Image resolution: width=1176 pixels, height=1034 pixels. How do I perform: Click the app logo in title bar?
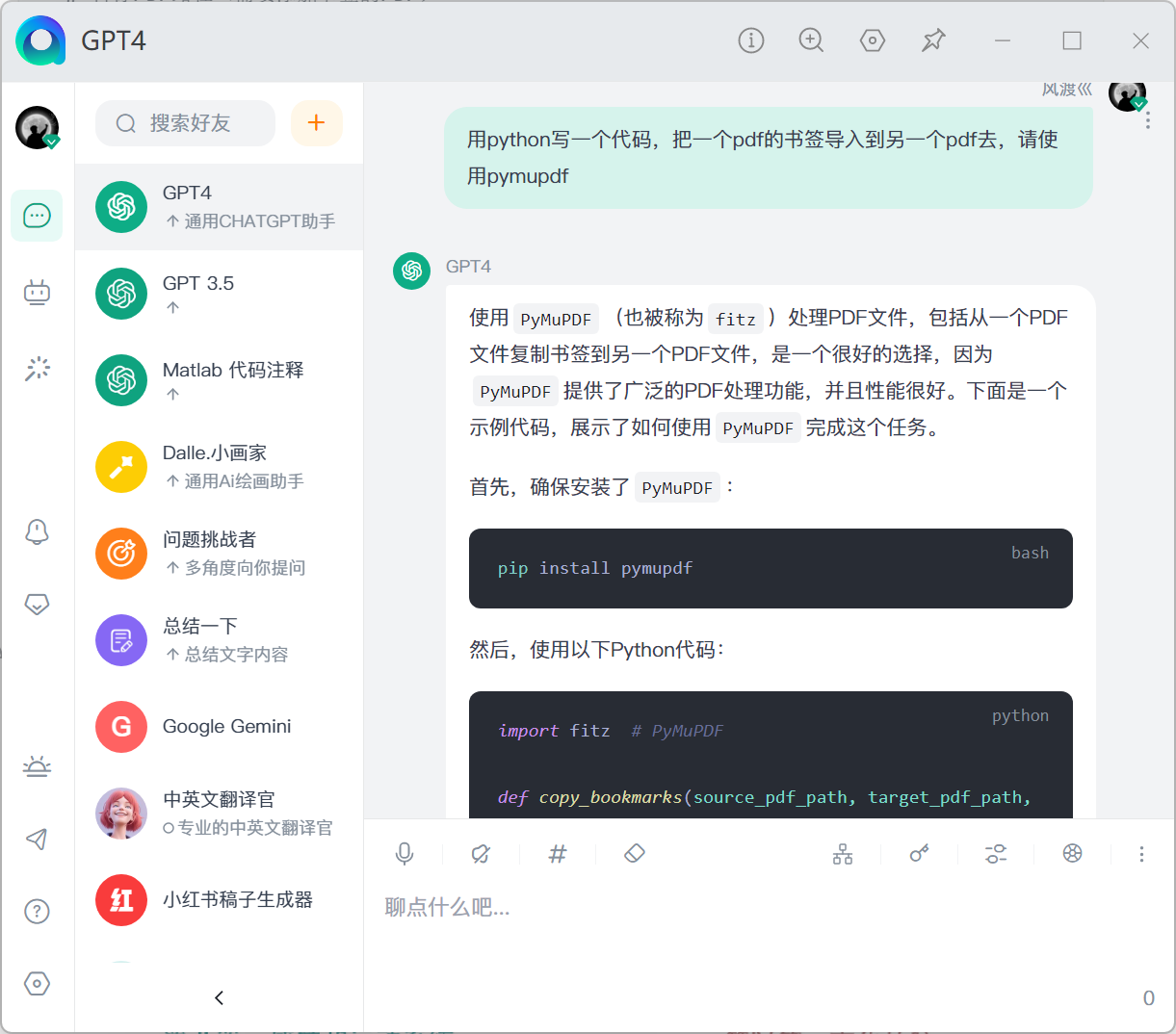[x=40, y=40]
